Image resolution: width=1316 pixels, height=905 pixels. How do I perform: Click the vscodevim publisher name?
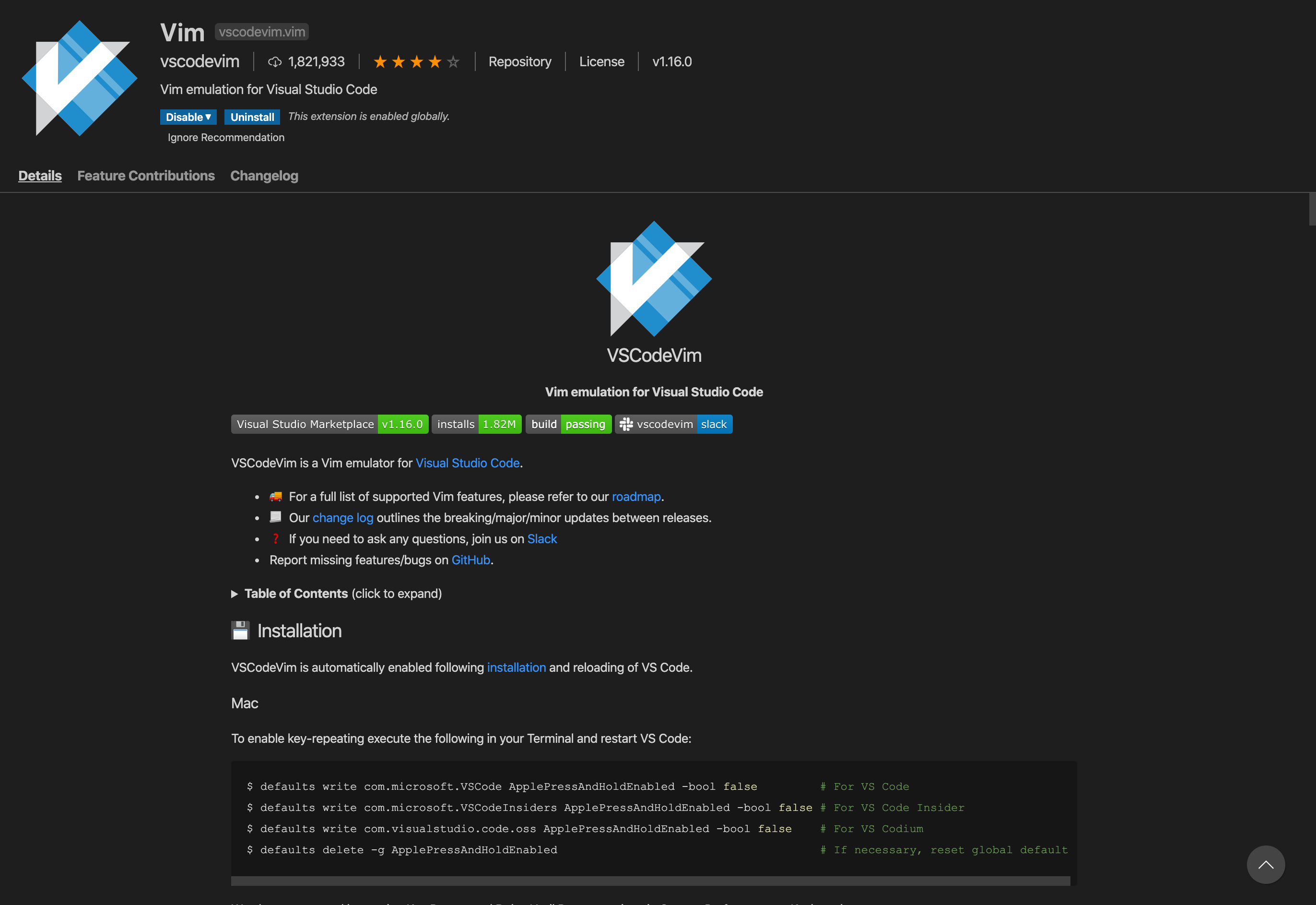(200, 61)
